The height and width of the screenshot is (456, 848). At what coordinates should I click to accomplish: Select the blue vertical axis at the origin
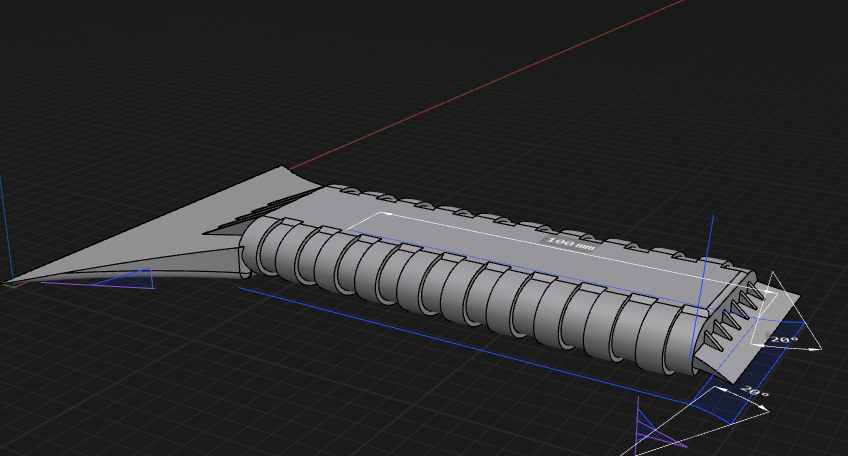point(2,227)
